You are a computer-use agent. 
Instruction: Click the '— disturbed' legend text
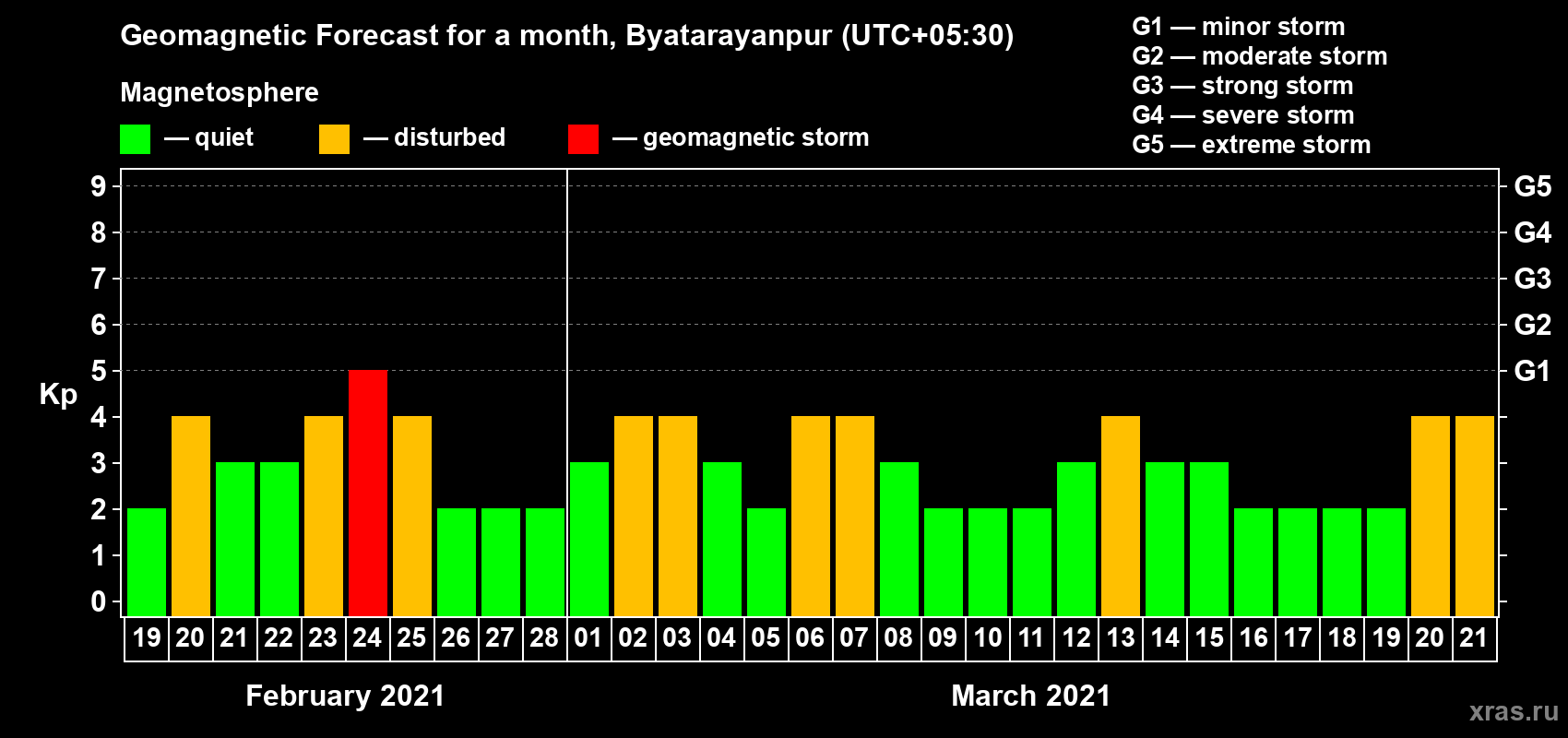pyautogui.click(x=434, y=137)
